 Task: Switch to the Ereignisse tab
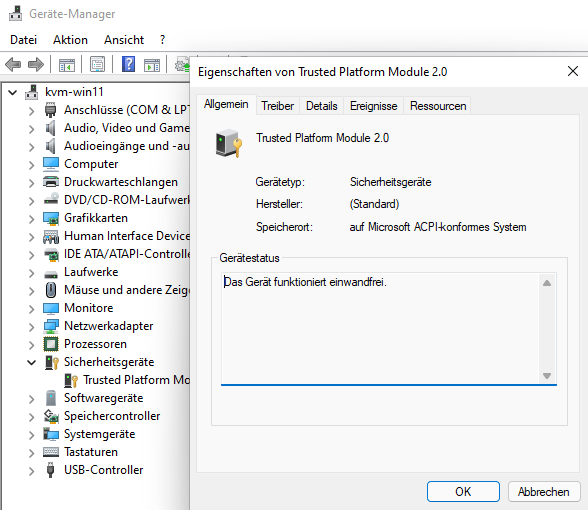pyautogui.click(x=374, y=106)
